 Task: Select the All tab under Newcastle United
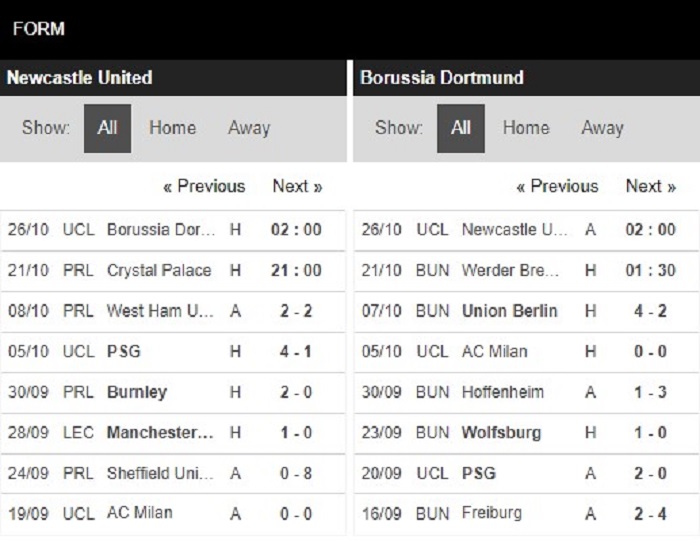click(x=108, y=129)
